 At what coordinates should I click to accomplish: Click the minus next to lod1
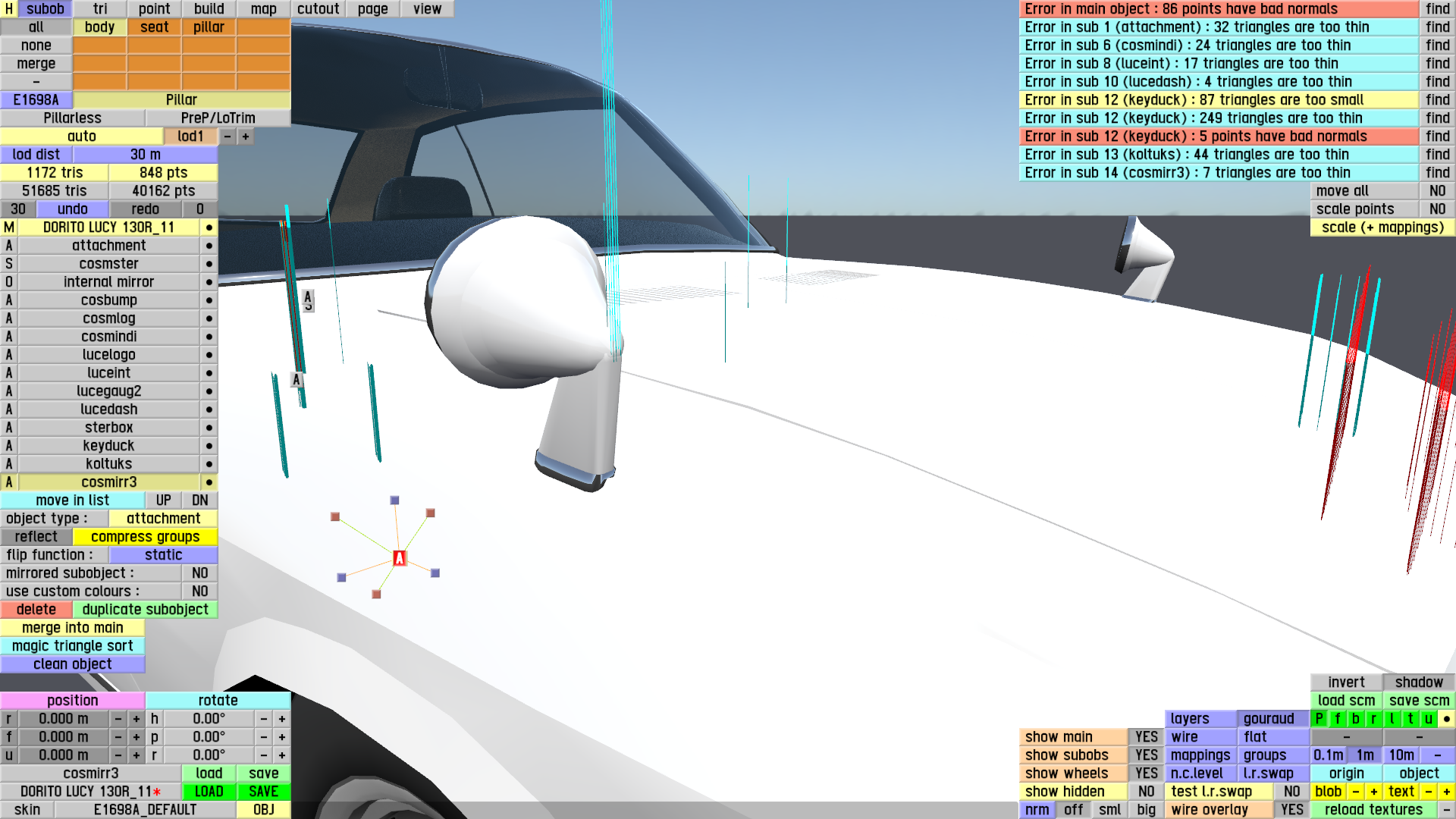[227, 136]
